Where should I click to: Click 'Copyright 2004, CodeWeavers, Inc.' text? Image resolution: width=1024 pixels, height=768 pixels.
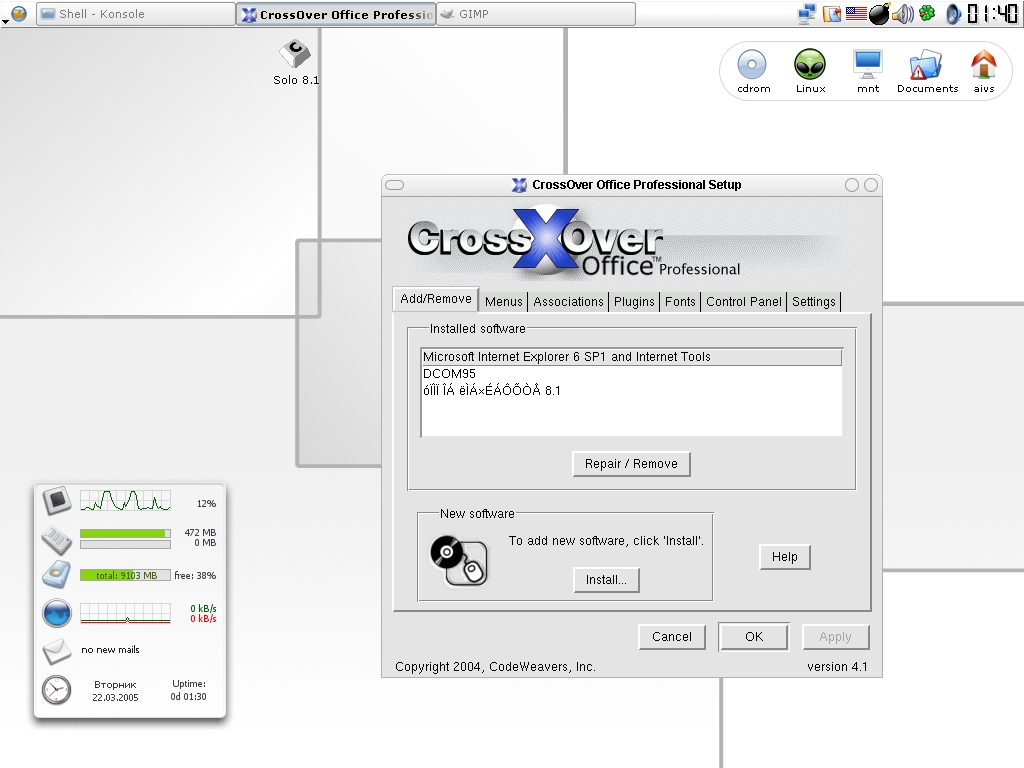pos(495,667)
